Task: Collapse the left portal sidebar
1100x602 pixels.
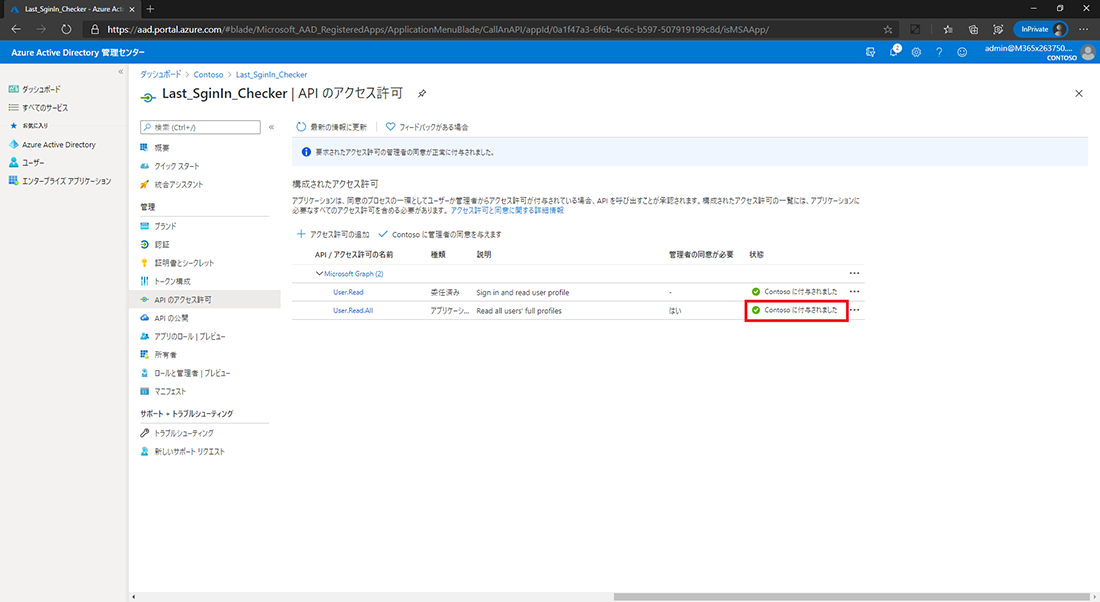Action: (121, 72)
